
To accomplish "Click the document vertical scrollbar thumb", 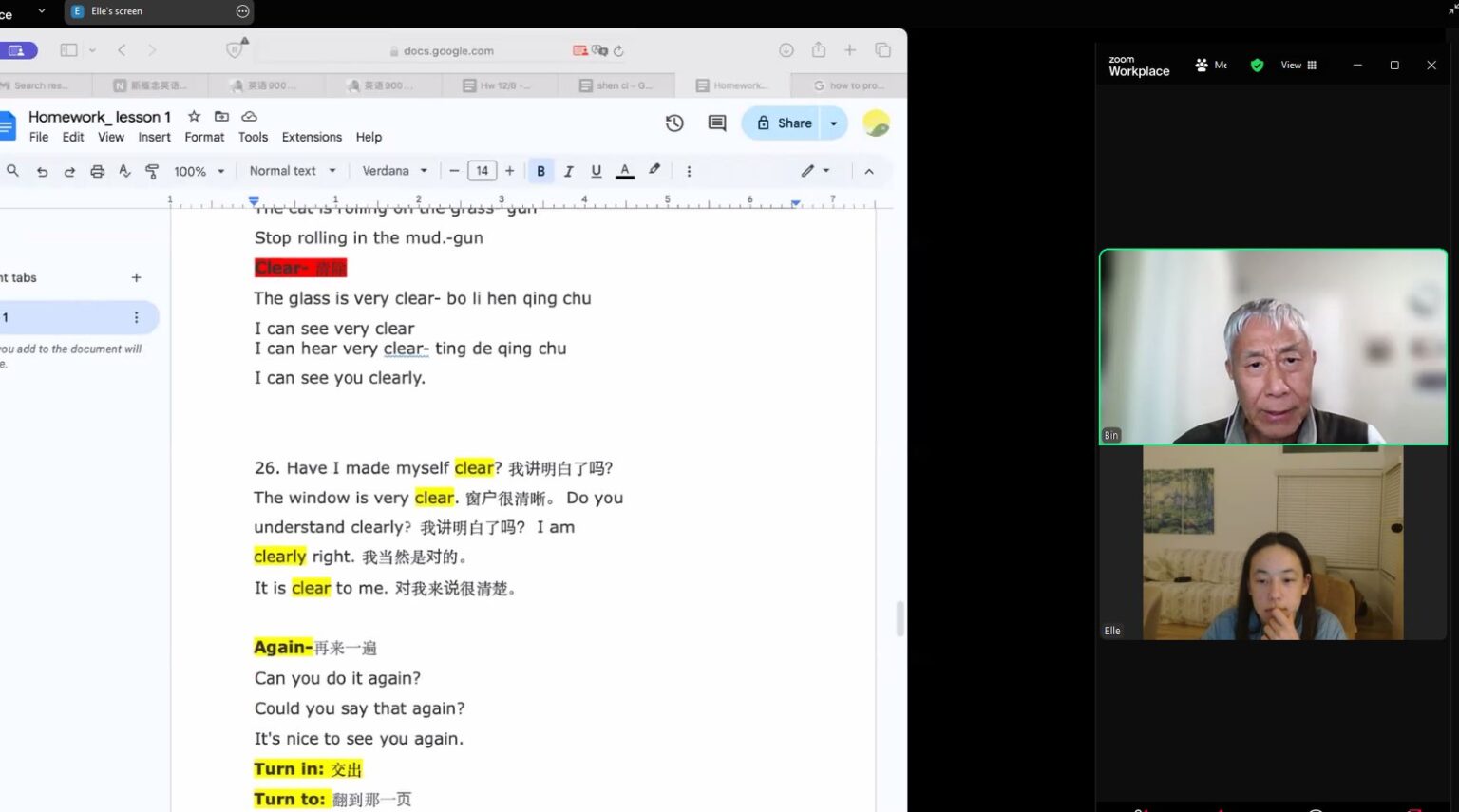I will click(900, 618).
